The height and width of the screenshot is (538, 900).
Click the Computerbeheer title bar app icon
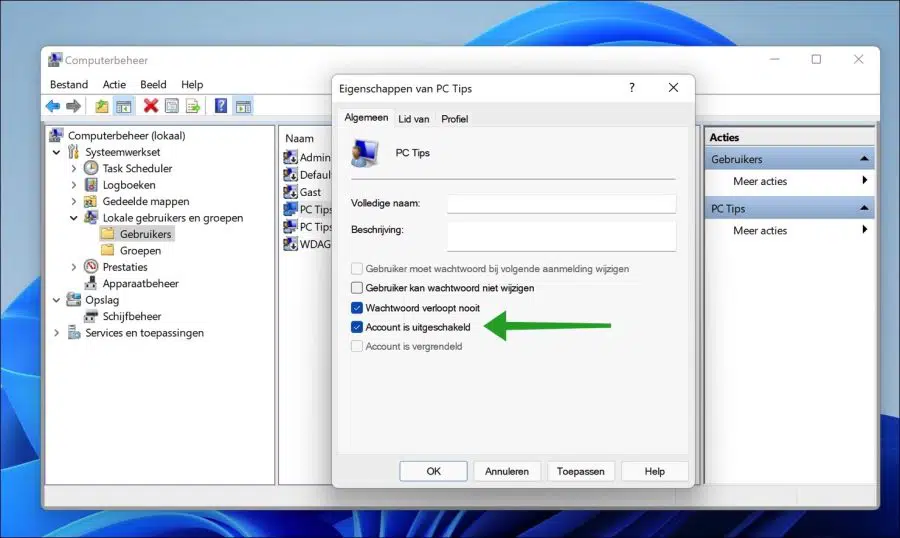[55, 60]
